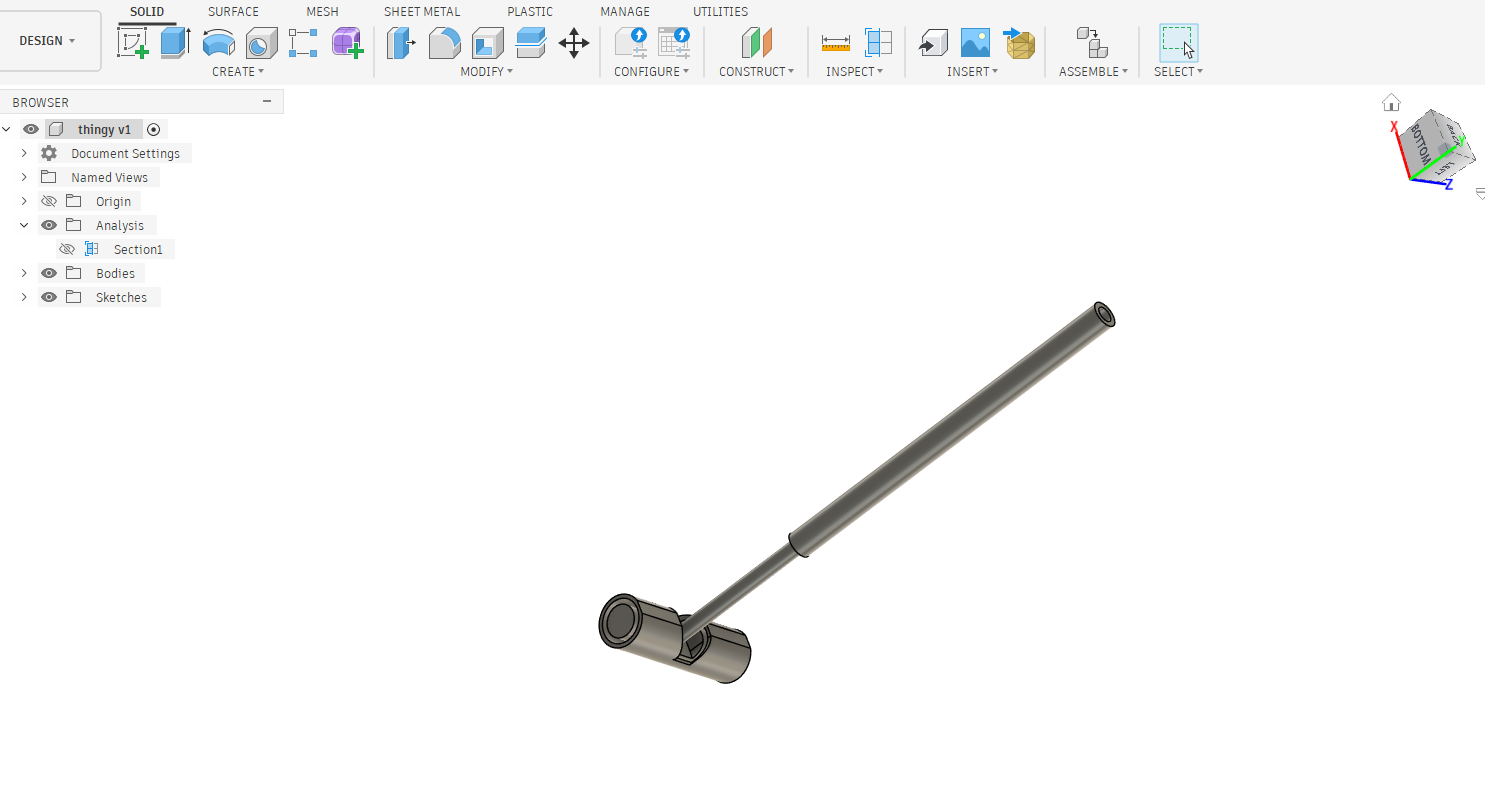
Task: Click the Insert Mesh icon
Action: 1020,42
